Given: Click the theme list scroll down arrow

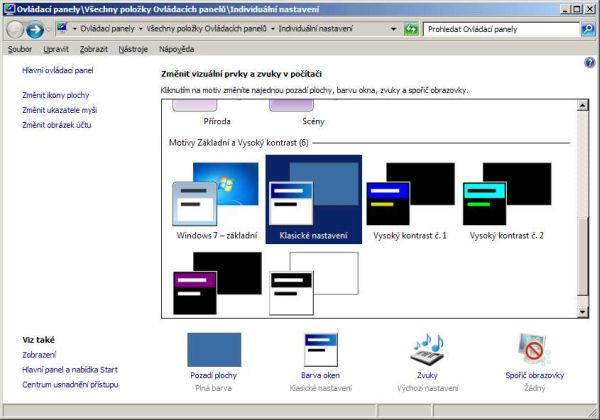Looking at the screenshot, I should 582,312.
